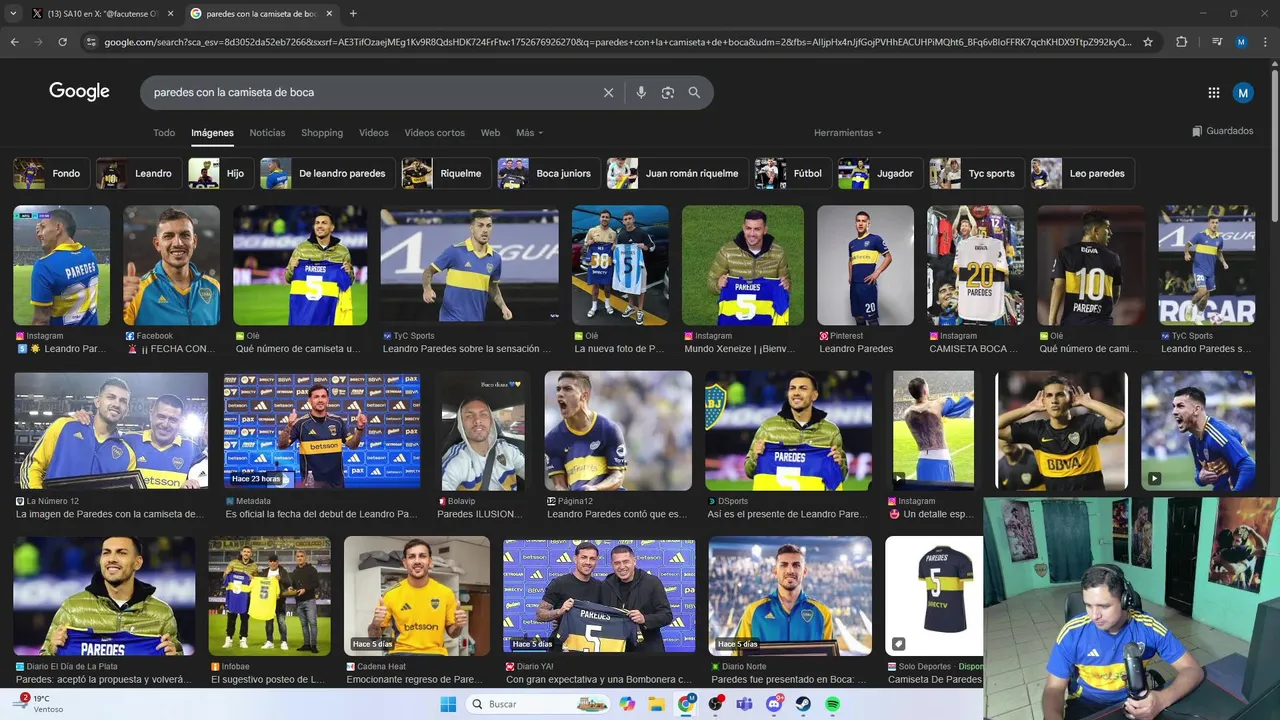Go to Google homepage logo
The width and height of the screenshot is (1280, 720).
point(79,92)
